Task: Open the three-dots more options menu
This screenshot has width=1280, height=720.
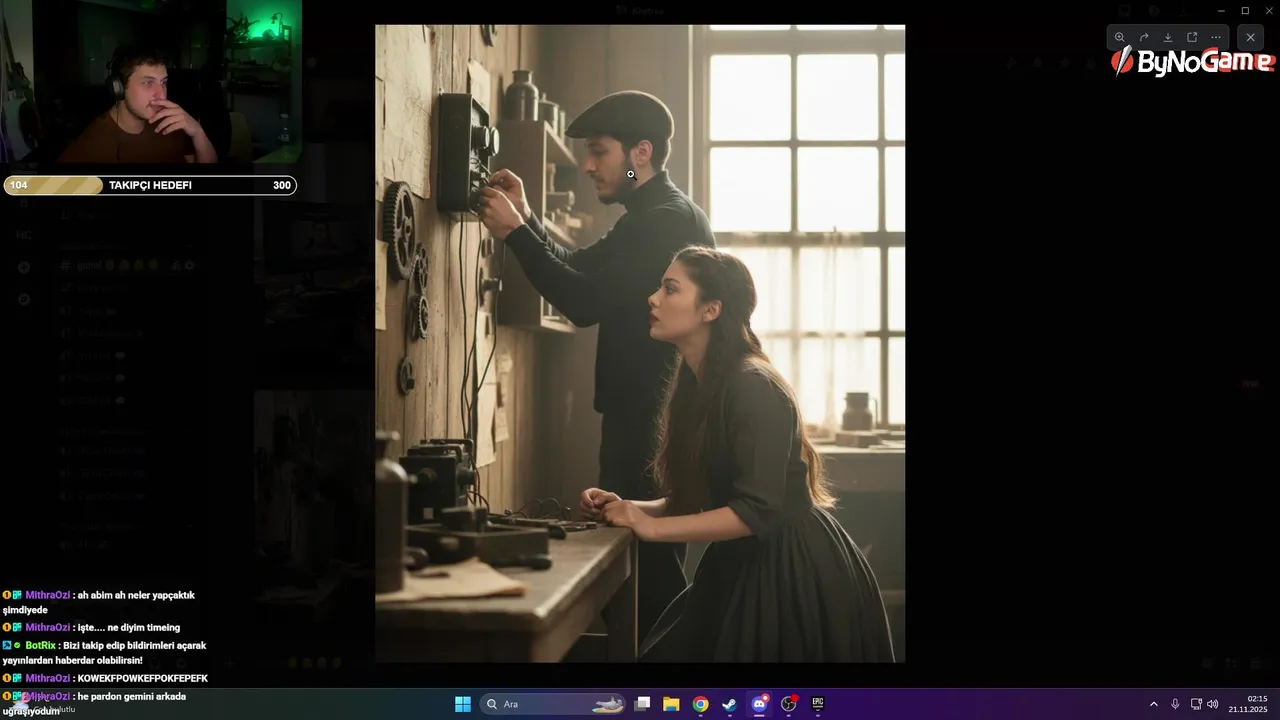Action: [x=1216, y=37]
